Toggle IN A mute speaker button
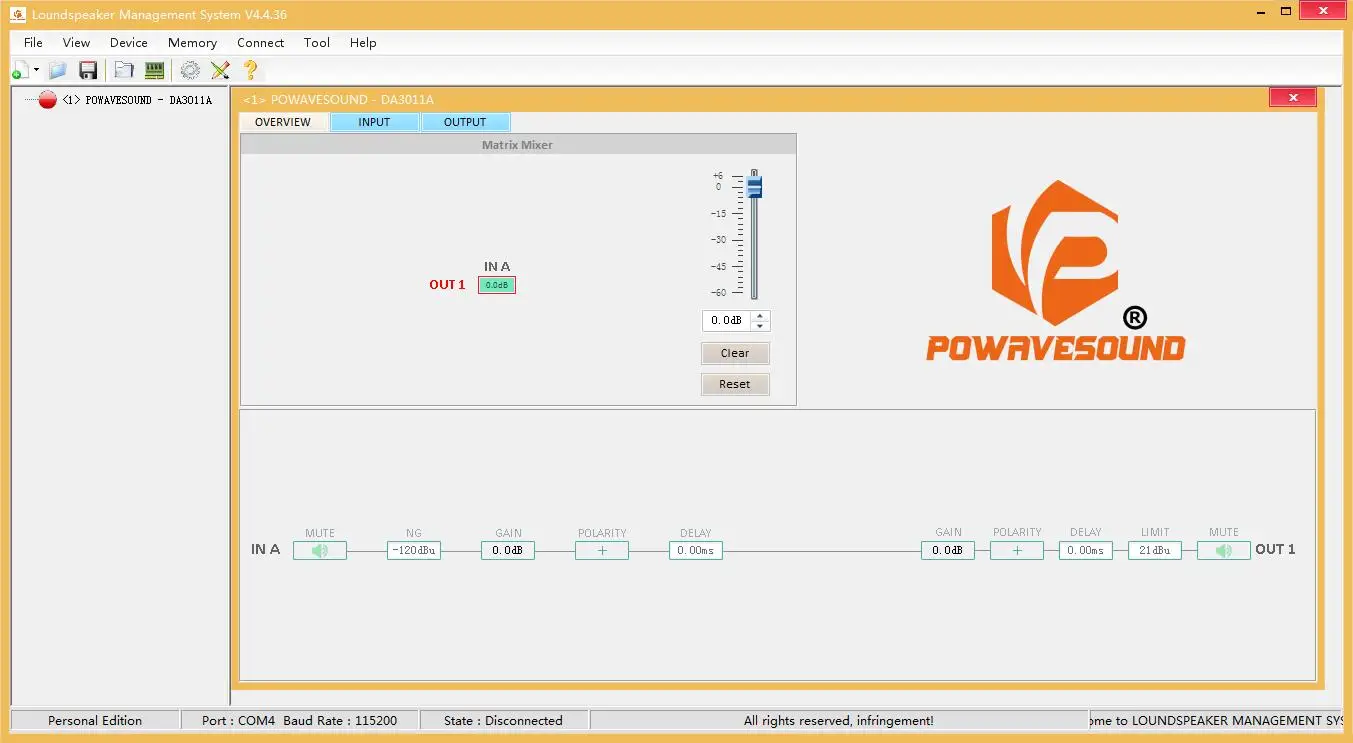The width and height of the screenshot is (1353, 743). coord(320,550)
